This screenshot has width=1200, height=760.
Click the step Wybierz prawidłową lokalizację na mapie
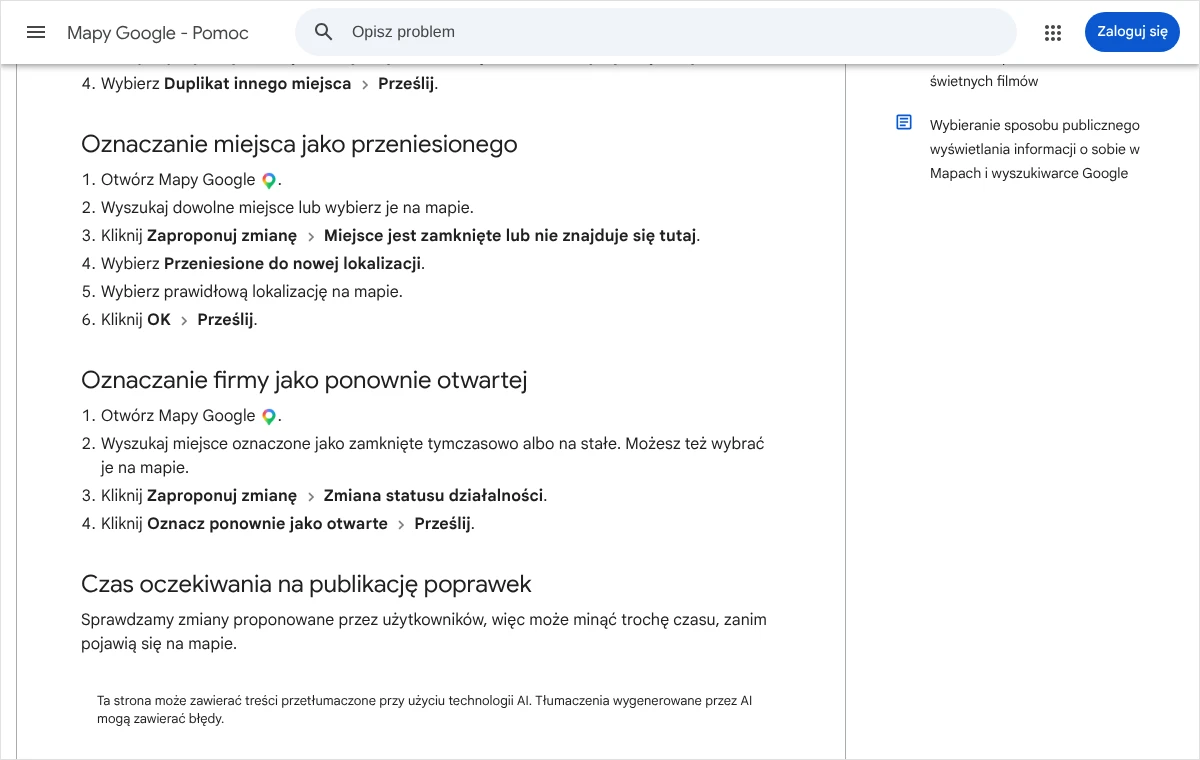[252, 292]
